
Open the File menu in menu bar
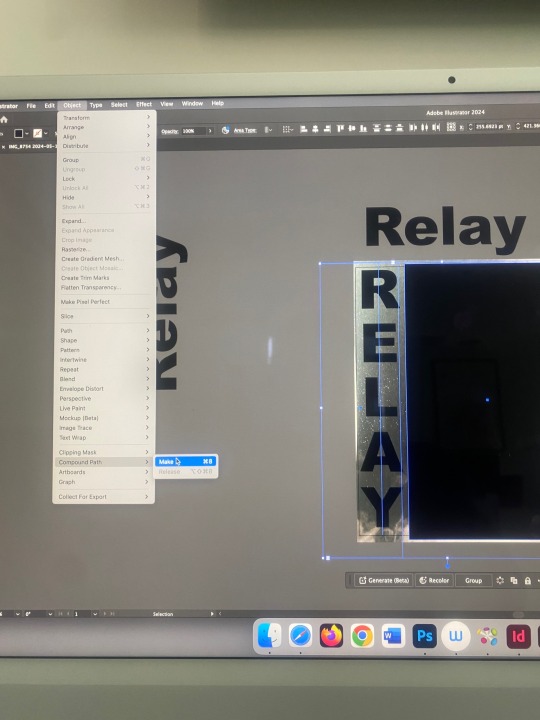click(x=31, y=106)
